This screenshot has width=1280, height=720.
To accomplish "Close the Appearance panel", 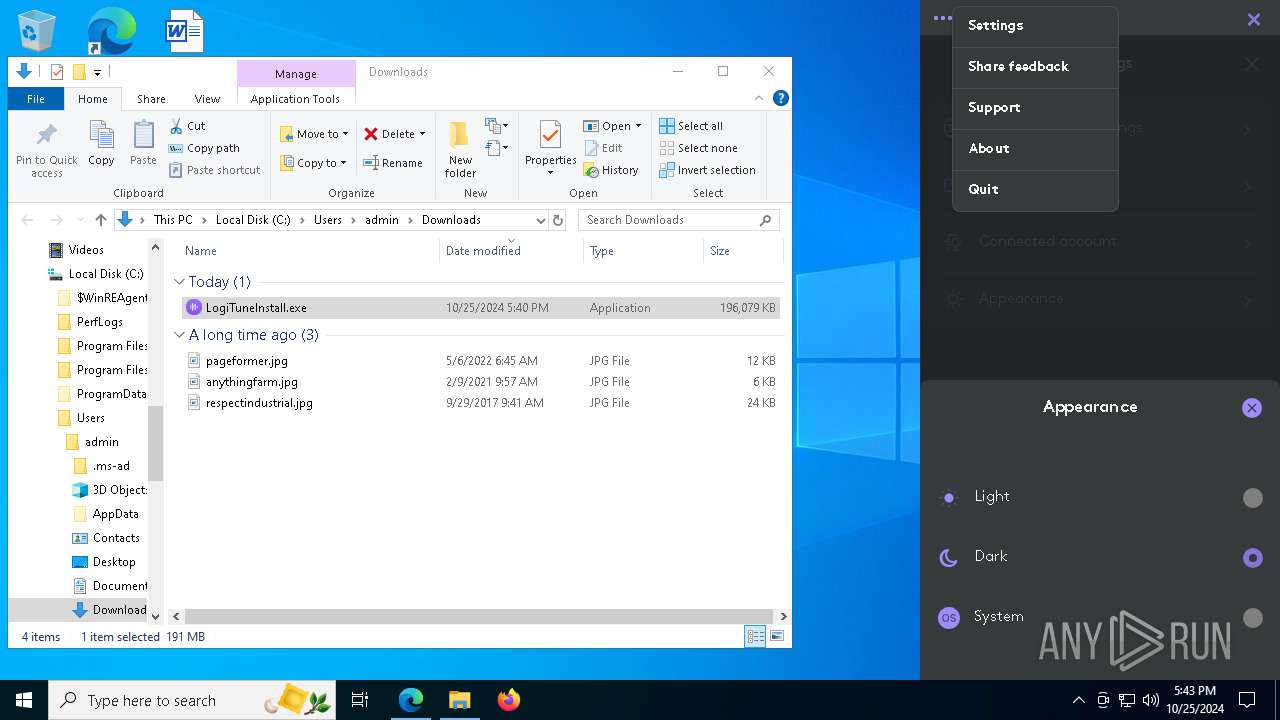I will [1252, 408].
